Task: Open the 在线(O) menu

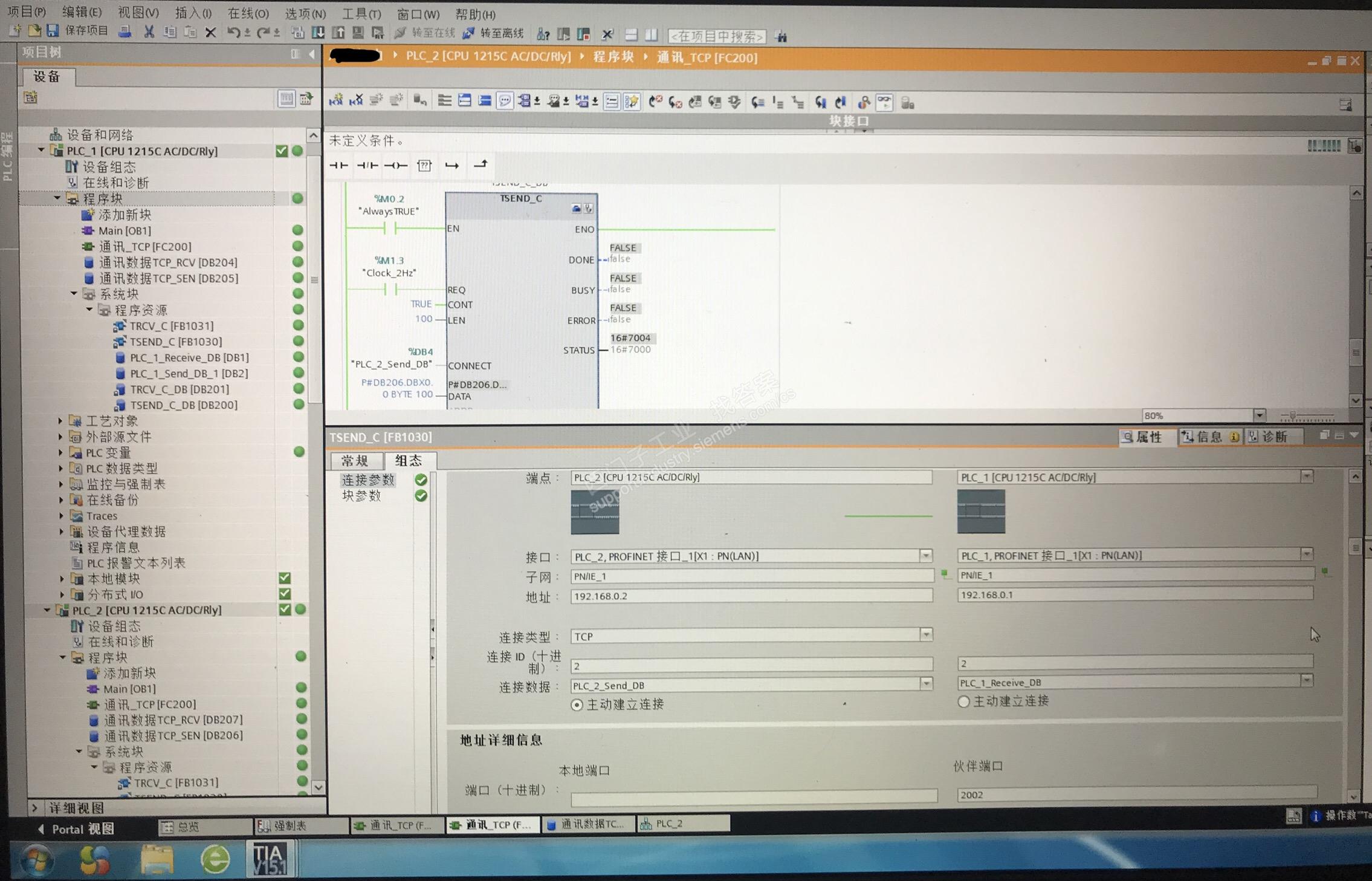Action: 248,13
